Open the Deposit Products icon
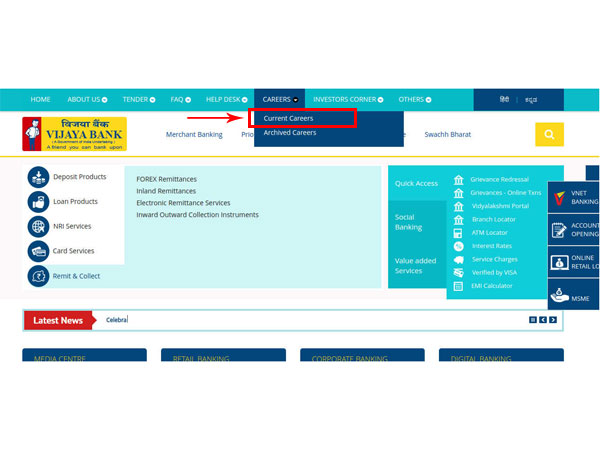 pyautogui.click(x=38, y=177)
